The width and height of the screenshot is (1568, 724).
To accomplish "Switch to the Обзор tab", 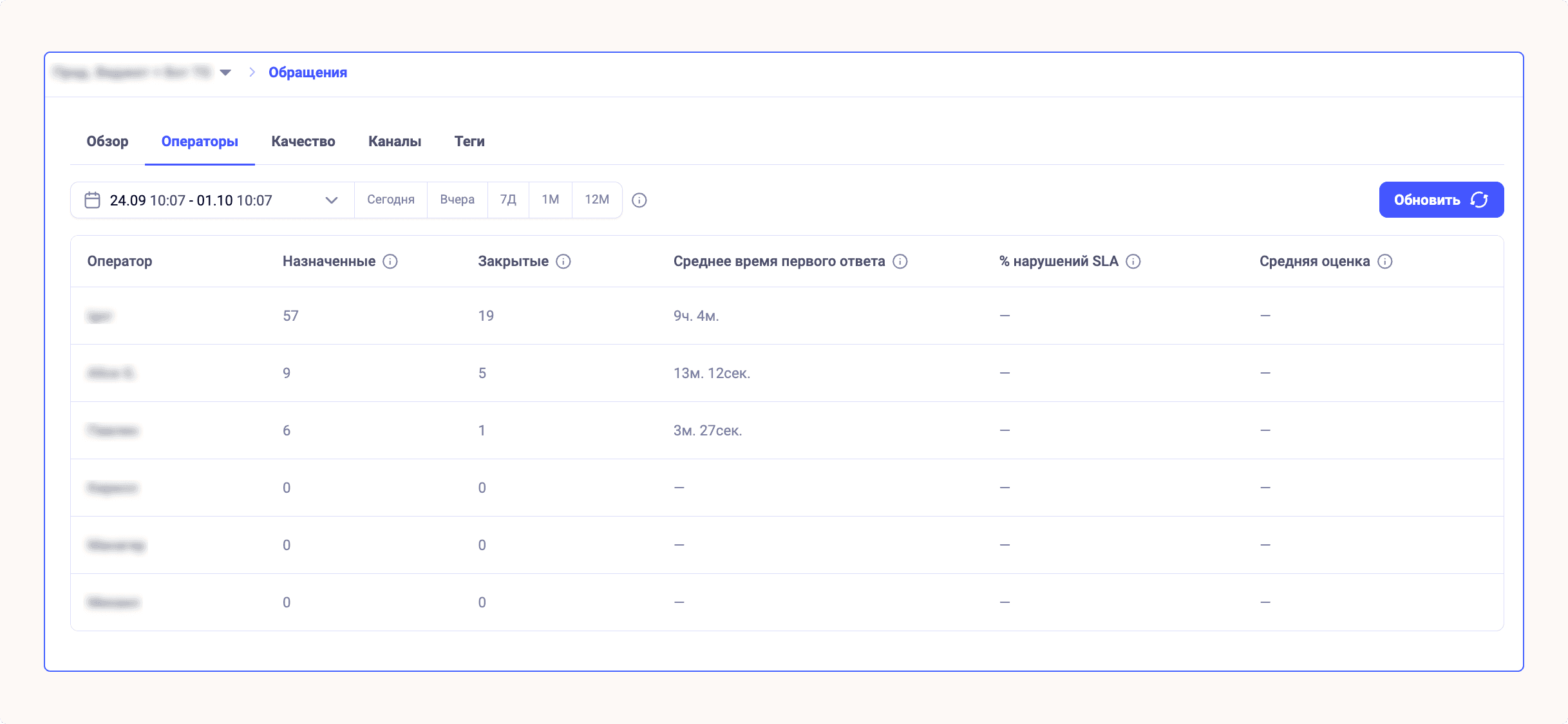I will tap(108, 142).
